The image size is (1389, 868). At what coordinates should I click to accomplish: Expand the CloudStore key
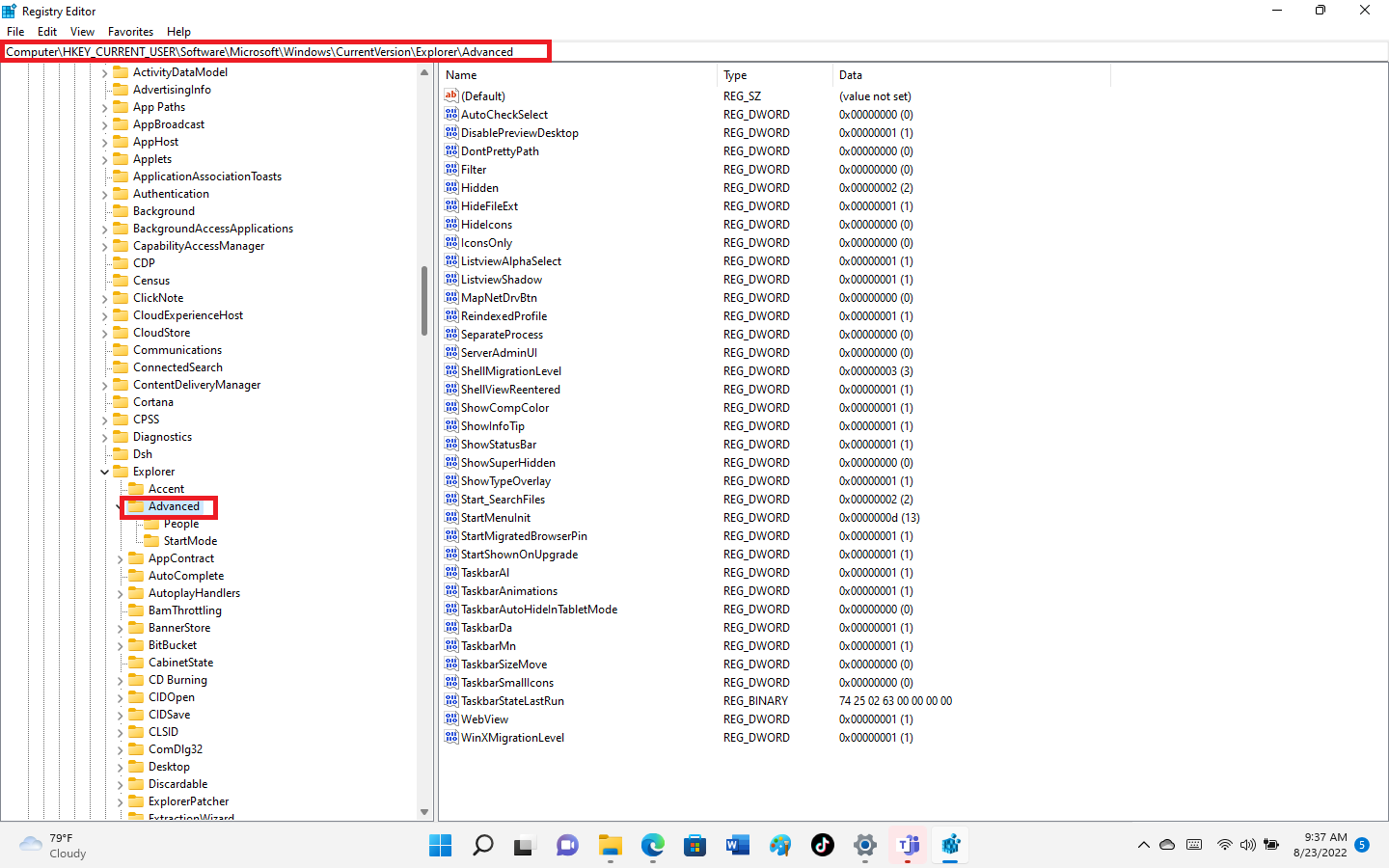[105, 334]
